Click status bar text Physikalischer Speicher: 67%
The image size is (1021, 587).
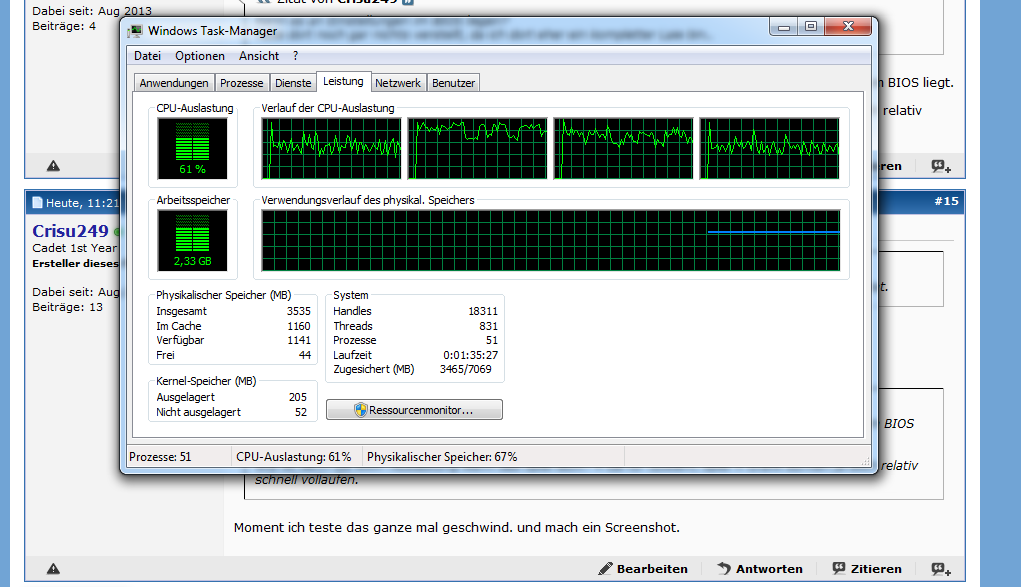coord(442,457)
